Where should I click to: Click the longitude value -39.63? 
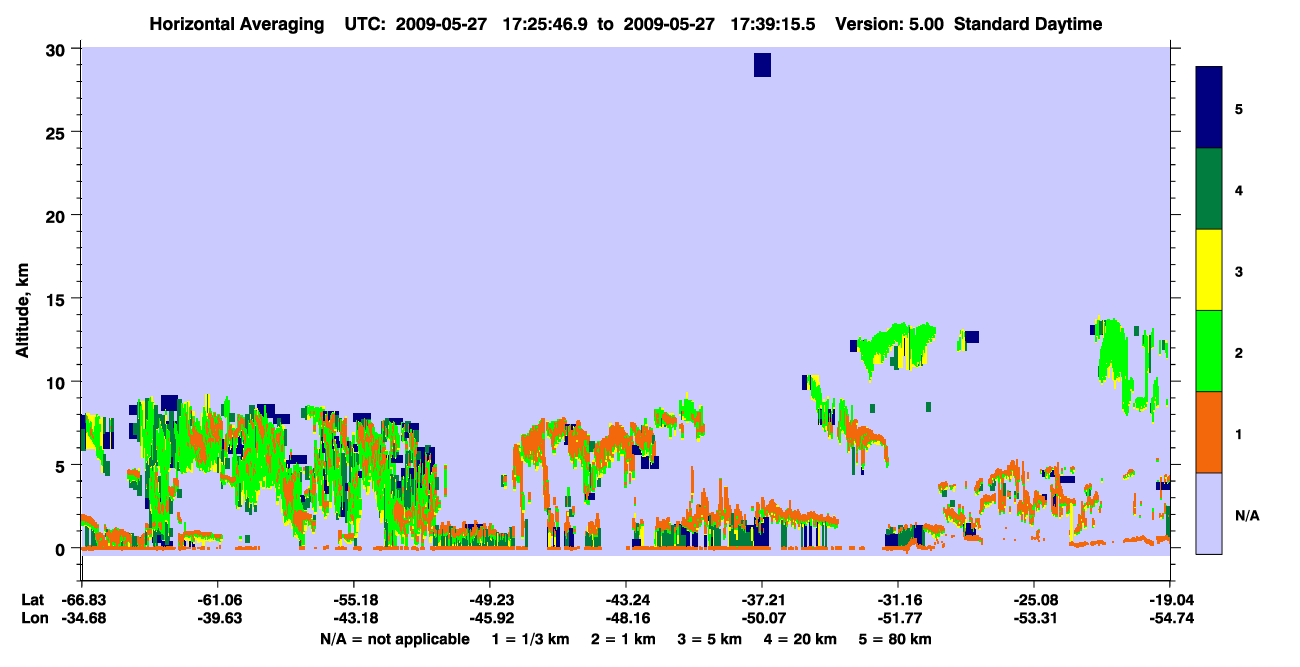coord(218,618)
